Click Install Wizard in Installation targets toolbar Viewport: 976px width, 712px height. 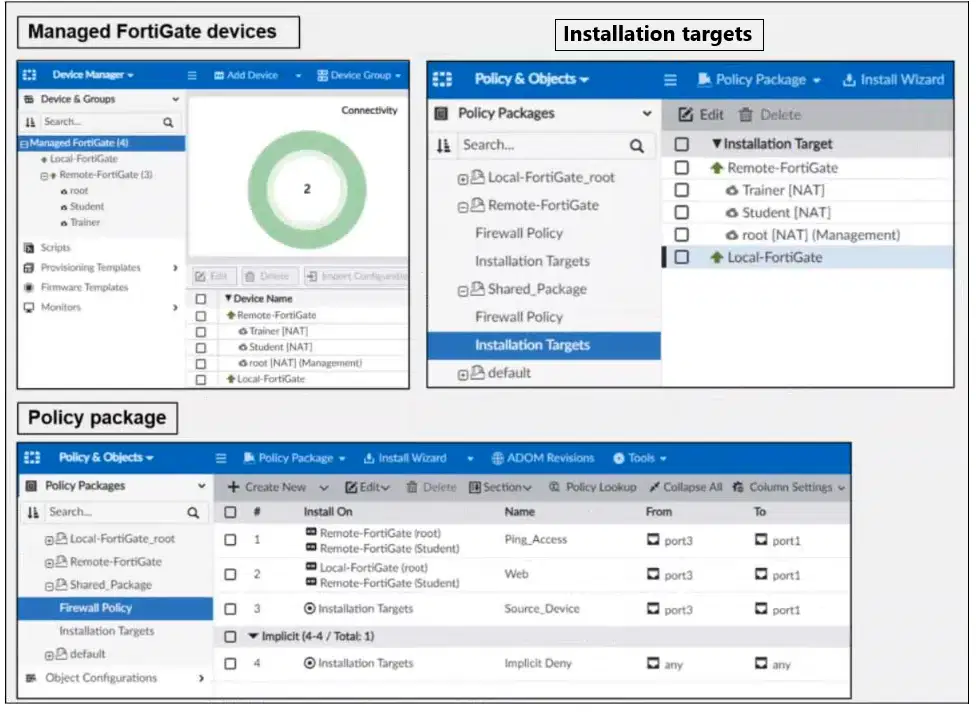(x=893, y=80)
